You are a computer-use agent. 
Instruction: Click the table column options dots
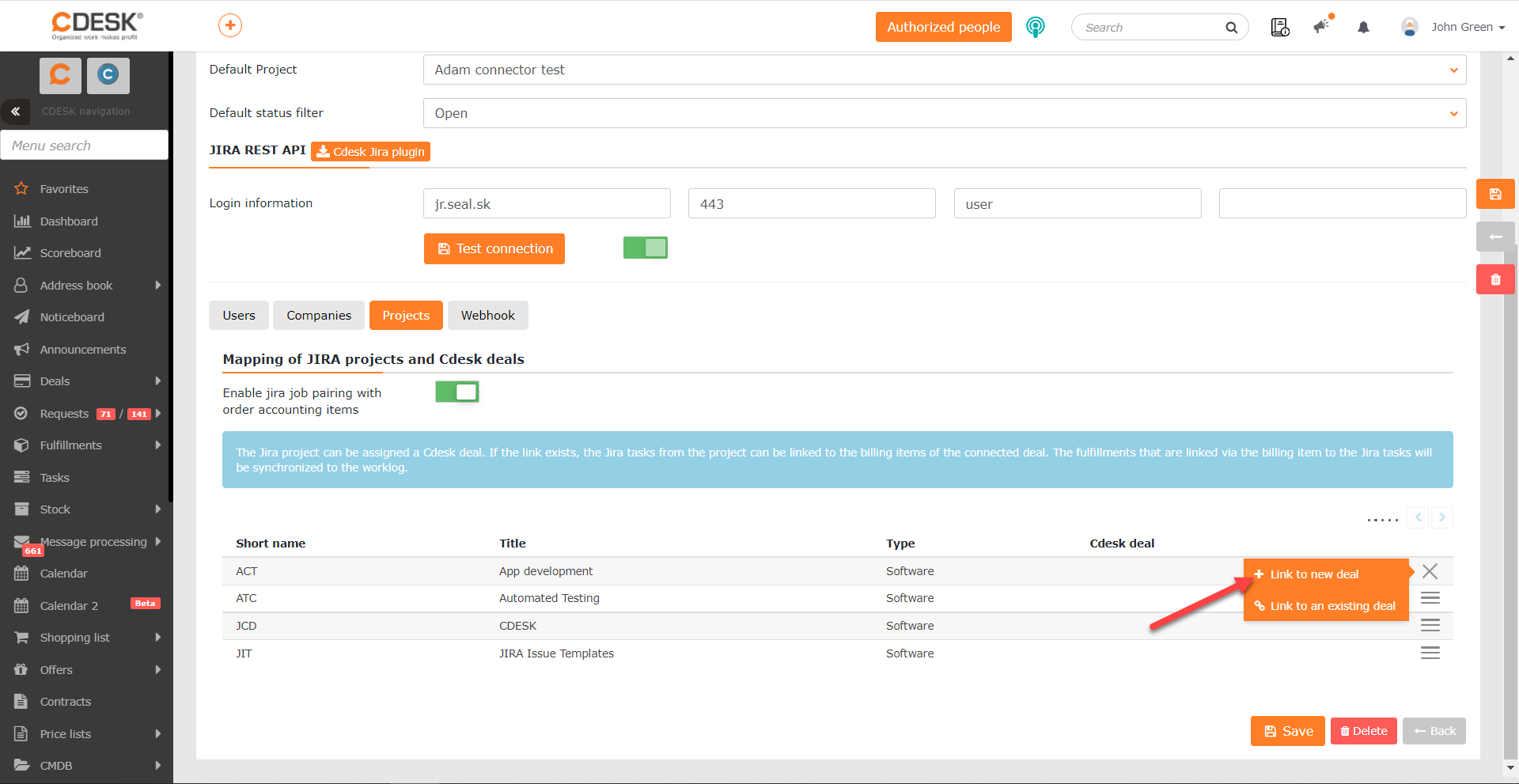tap(1383, 520)
